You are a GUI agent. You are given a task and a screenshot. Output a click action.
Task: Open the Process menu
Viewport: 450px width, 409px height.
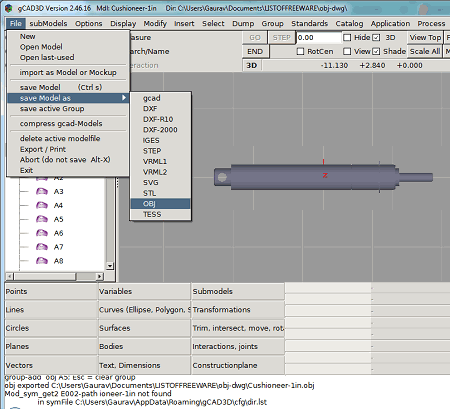coord(431,23)
